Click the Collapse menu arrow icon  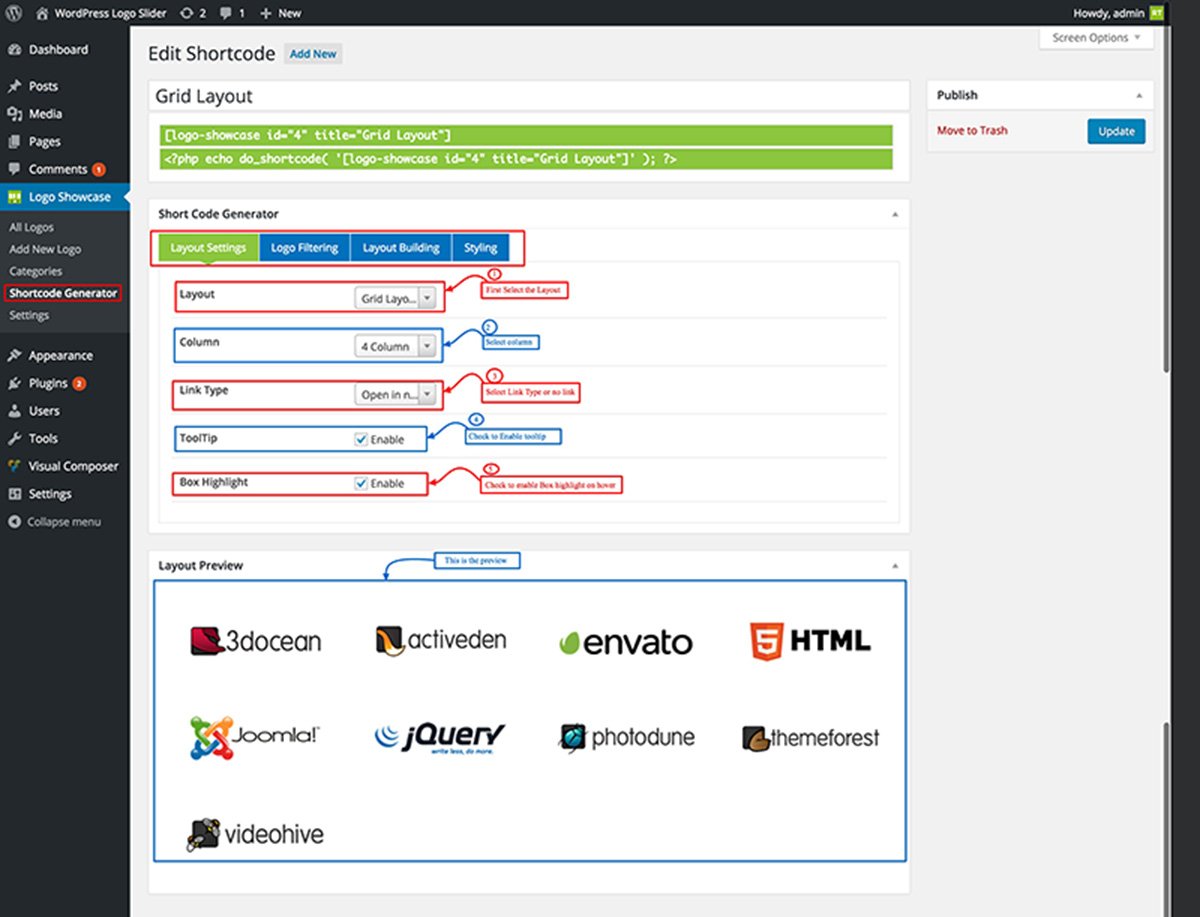[15, 522]
